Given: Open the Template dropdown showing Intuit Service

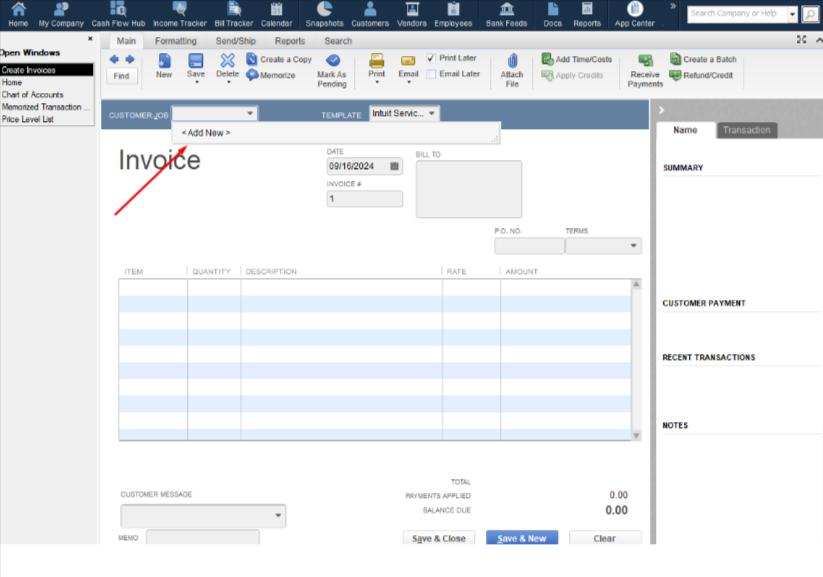Looking at the screenshot, I should pyautogui.click(x=429, y=113).
